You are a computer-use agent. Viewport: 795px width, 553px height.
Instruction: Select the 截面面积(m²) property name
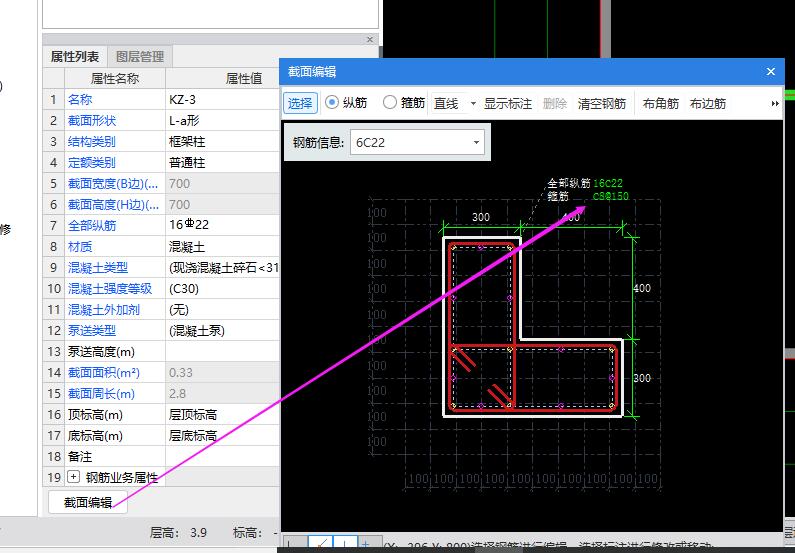(x=104, y=373)
